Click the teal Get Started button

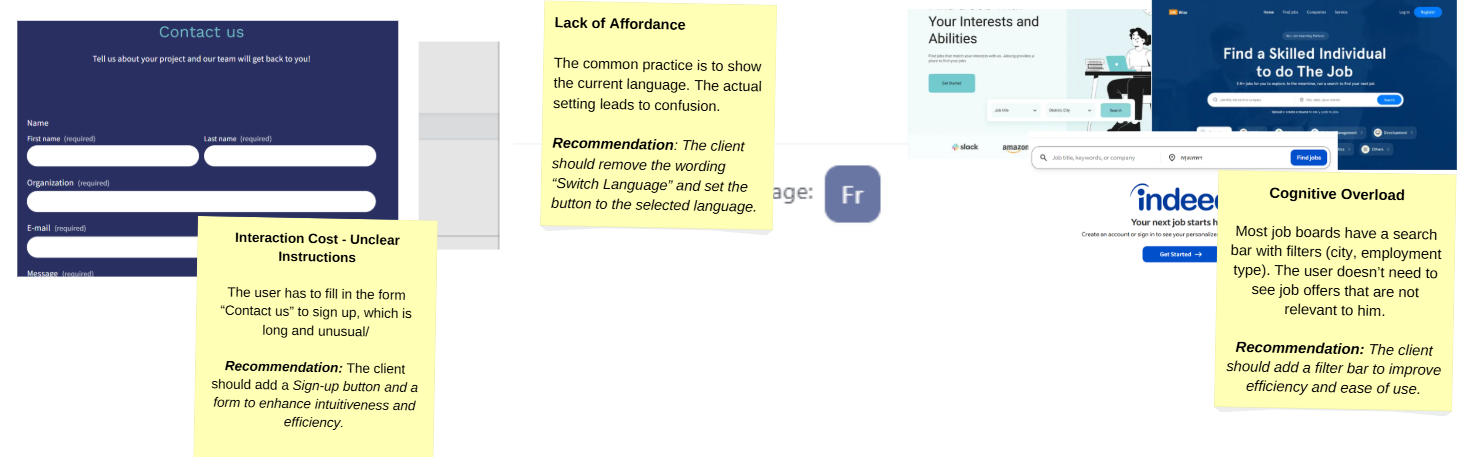[x=951, y=83]
